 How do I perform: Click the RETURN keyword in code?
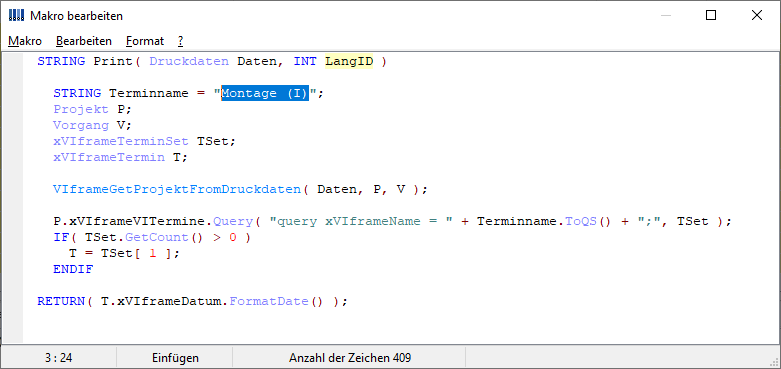[61, 301]
